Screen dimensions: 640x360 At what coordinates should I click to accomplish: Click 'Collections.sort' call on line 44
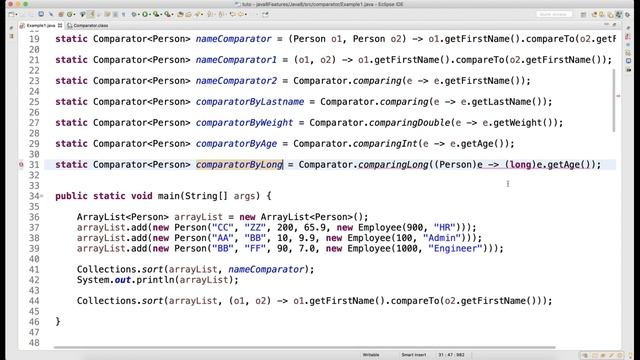120,301
